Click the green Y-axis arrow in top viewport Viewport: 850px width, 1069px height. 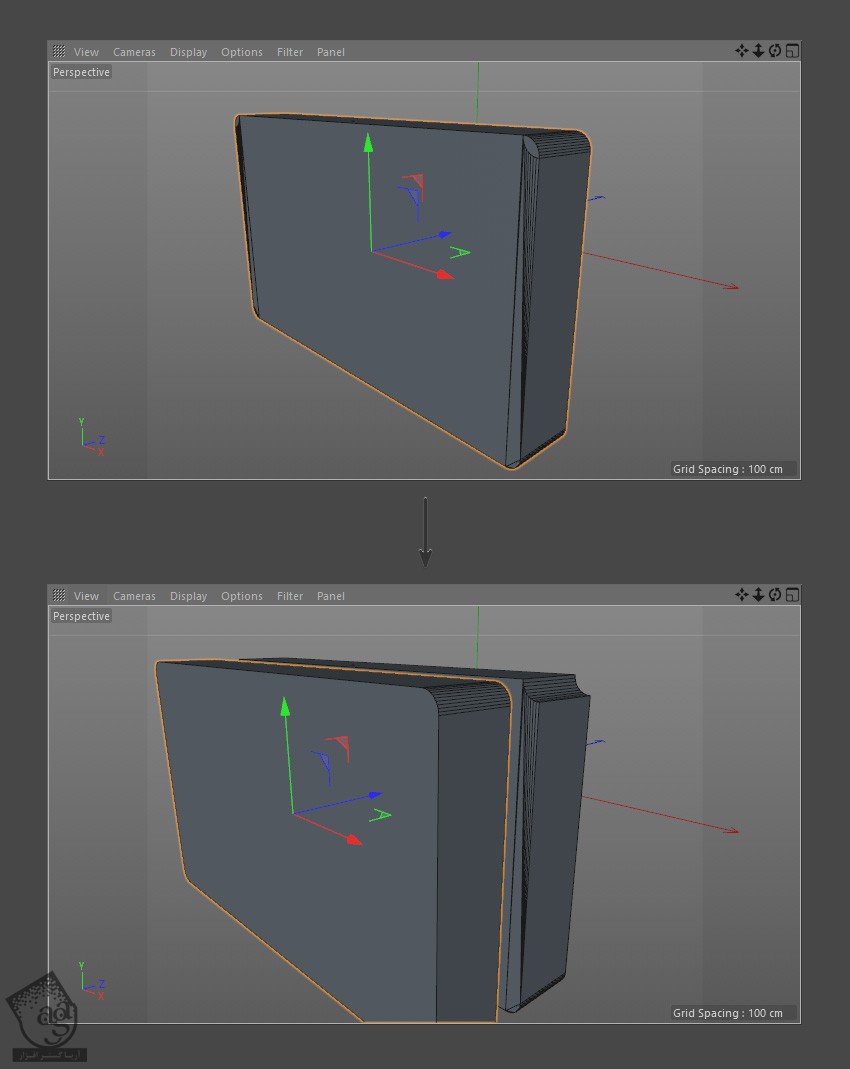point(368,145)
